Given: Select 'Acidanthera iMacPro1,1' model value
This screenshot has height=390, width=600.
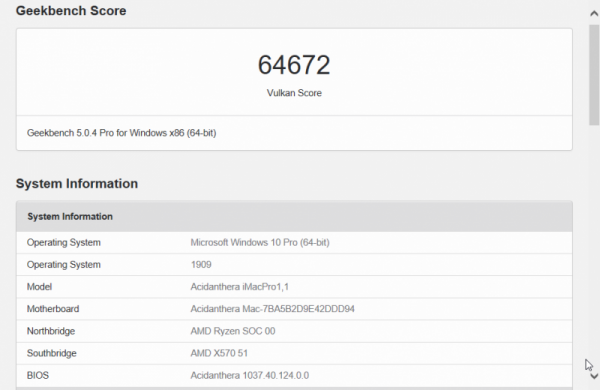Looking at the screenshot, I should coord(240,287).
